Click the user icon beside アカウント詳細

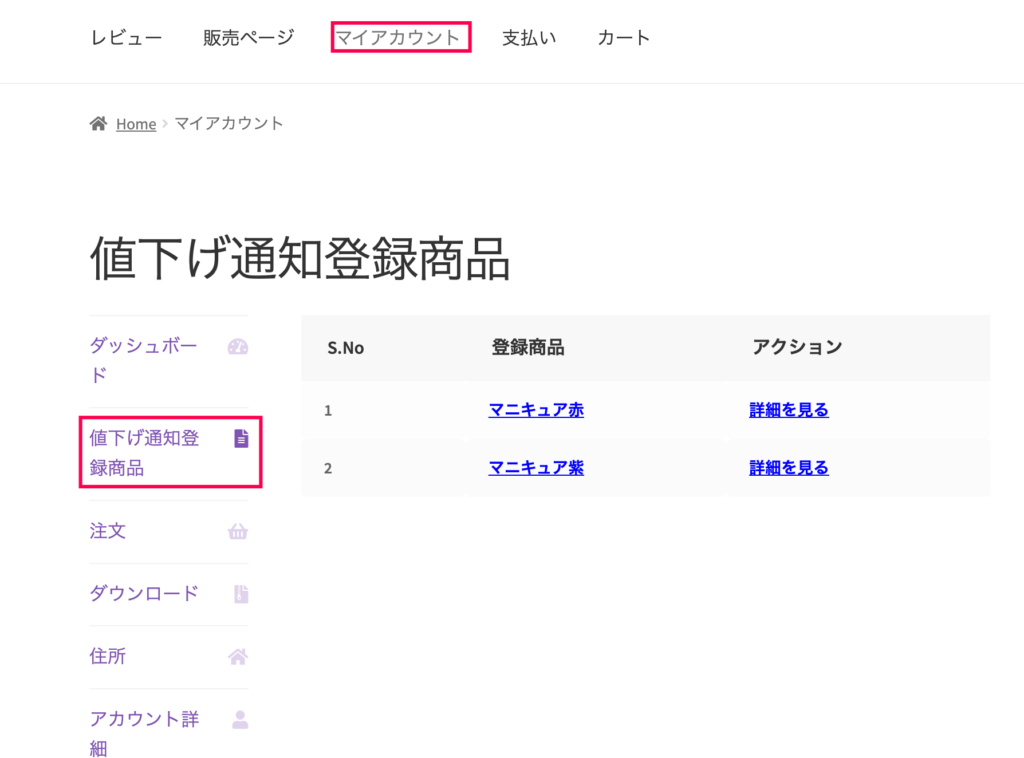coord(240,719)
